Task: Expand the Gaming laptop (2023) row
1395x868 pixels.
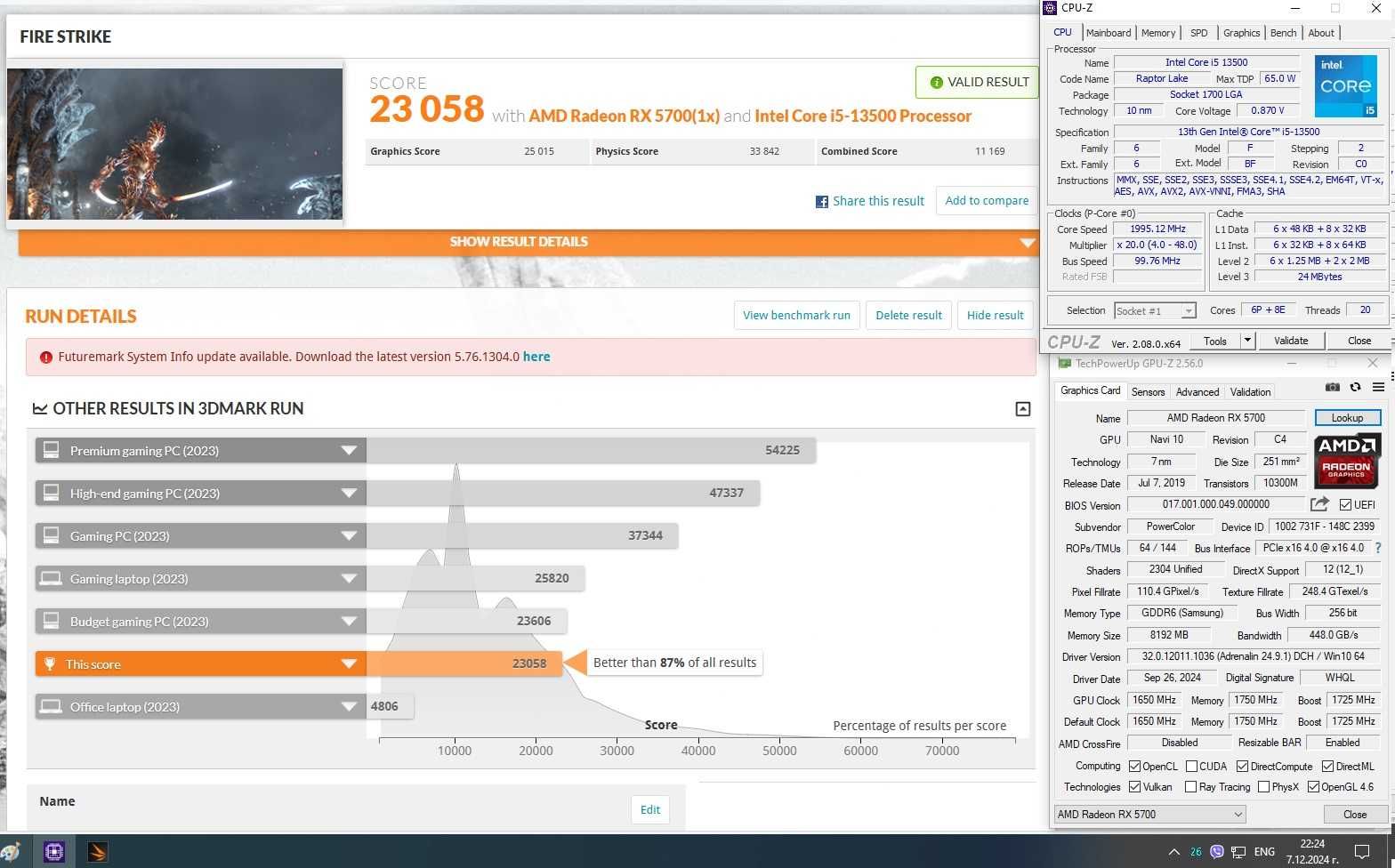Action: [349, 579]
